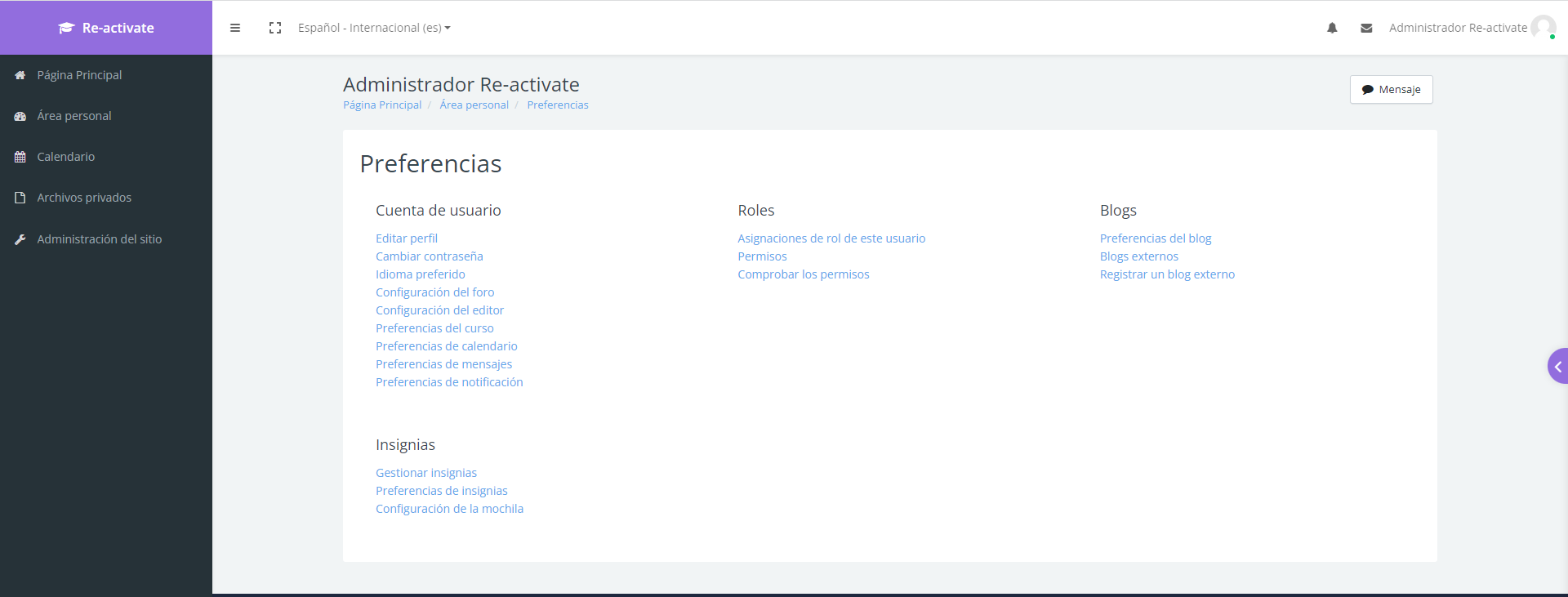Open Calendario in the sidebar
This screenshot has width=1568, height=597.
coord(66,157)
